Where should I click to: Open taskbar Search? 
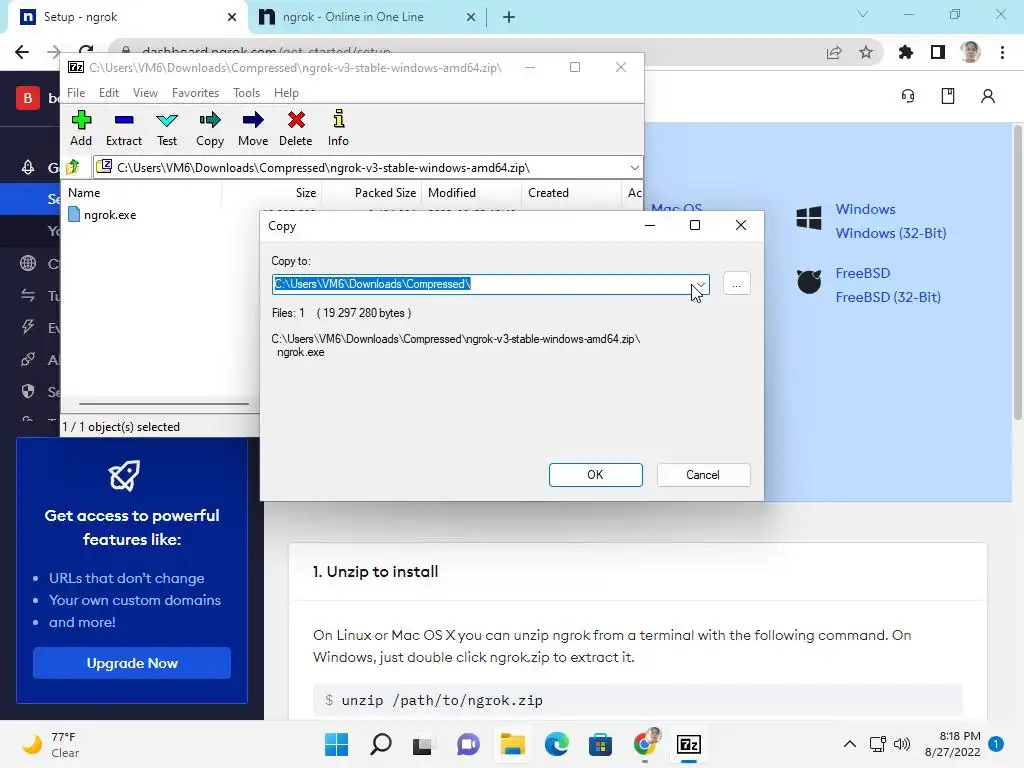(381, 744)
